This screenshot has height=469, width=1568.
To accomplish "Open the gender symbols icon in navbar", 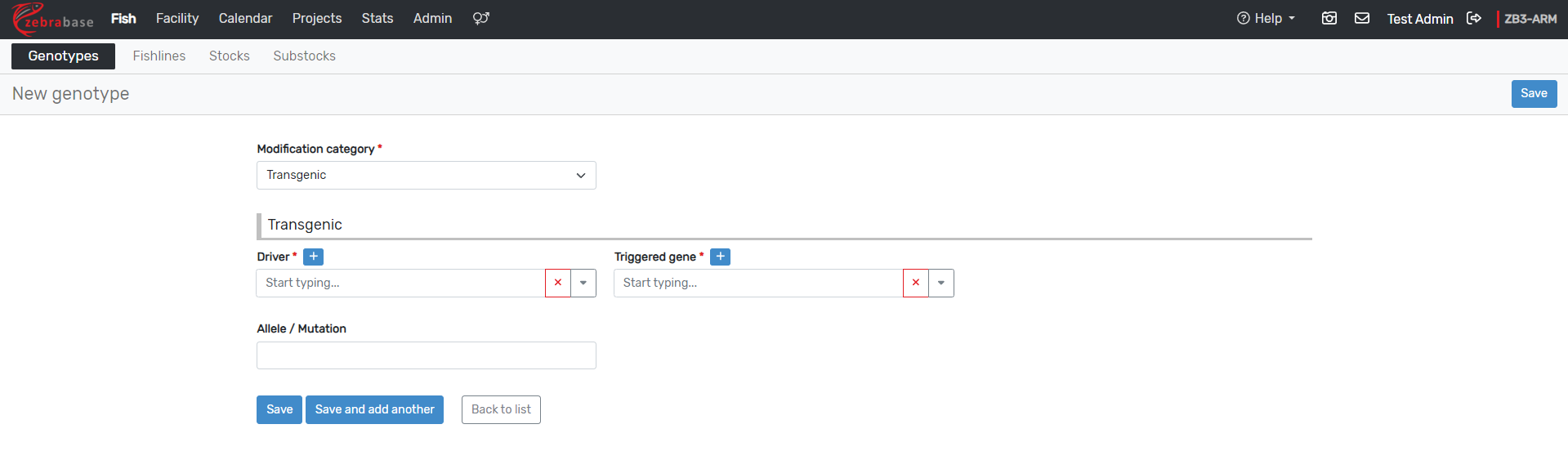I will [480, 18].
